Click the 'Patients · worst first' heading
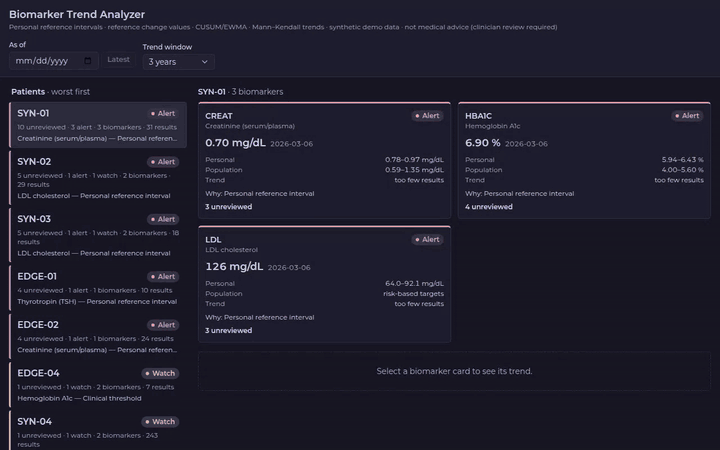Viewport: 720px width, 450px height. (51, 91)
